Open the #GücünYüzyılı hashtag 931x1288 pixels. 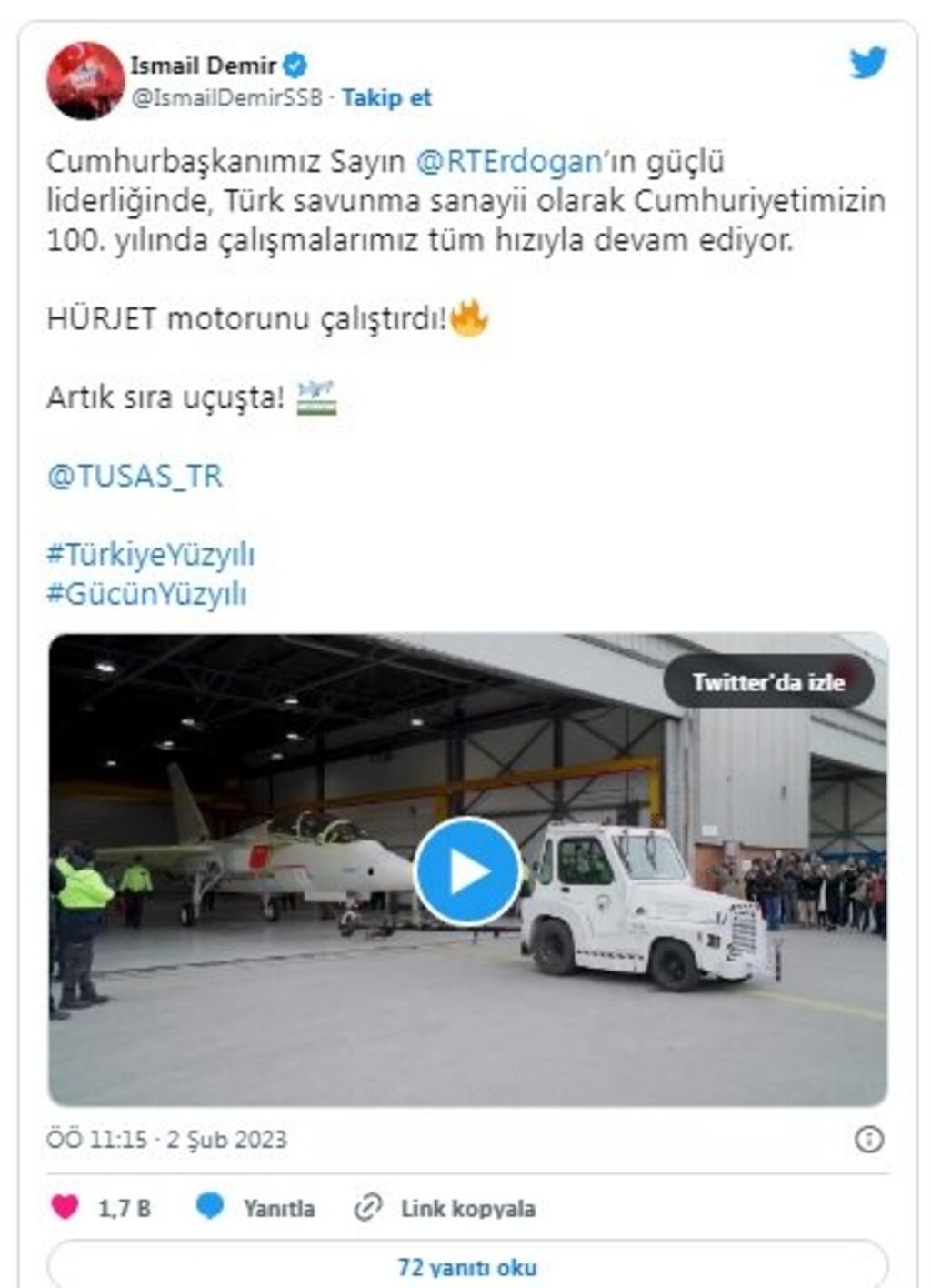point(146,594)
